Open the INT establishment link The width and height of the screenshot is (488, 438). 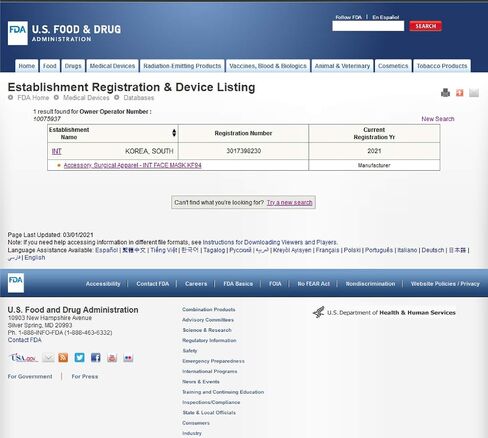tap(57, 151)
